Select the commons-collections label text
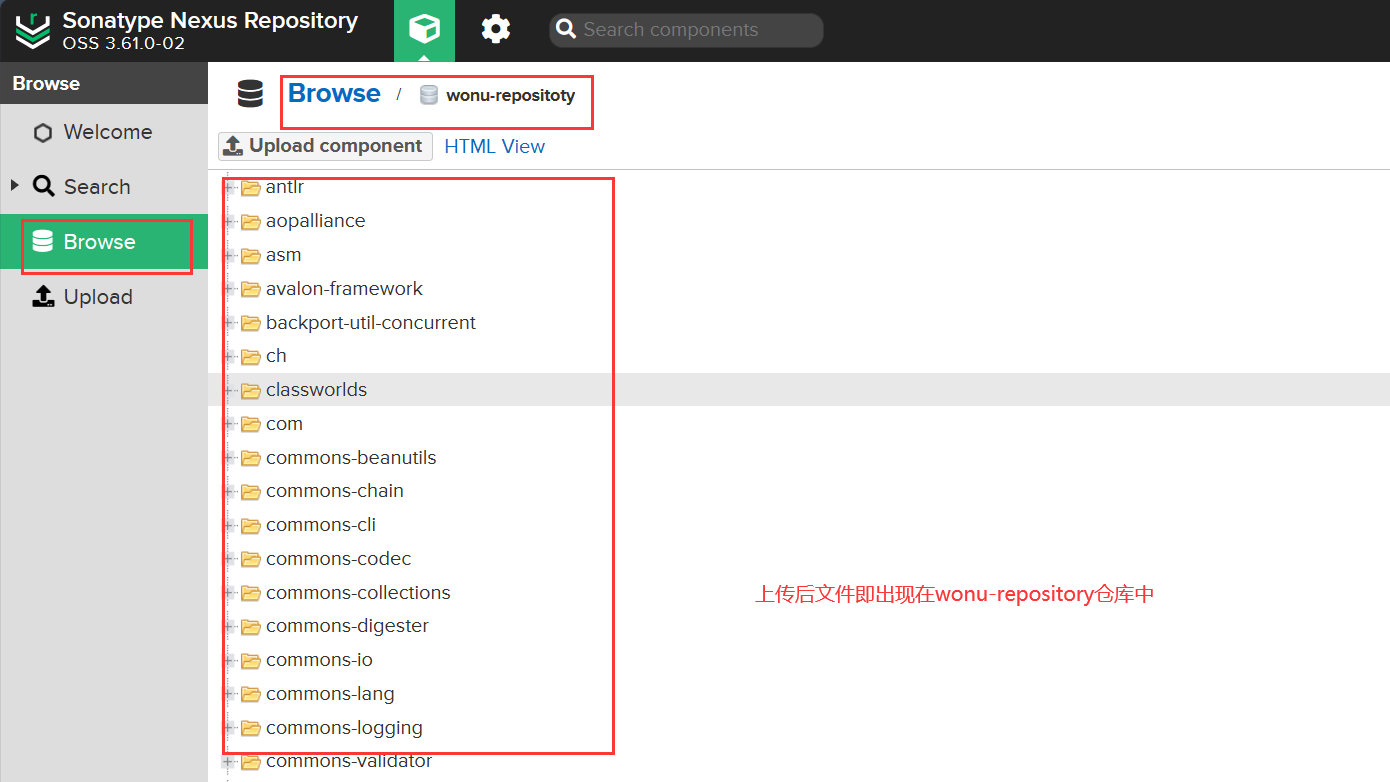 click(x=358, y=593)
